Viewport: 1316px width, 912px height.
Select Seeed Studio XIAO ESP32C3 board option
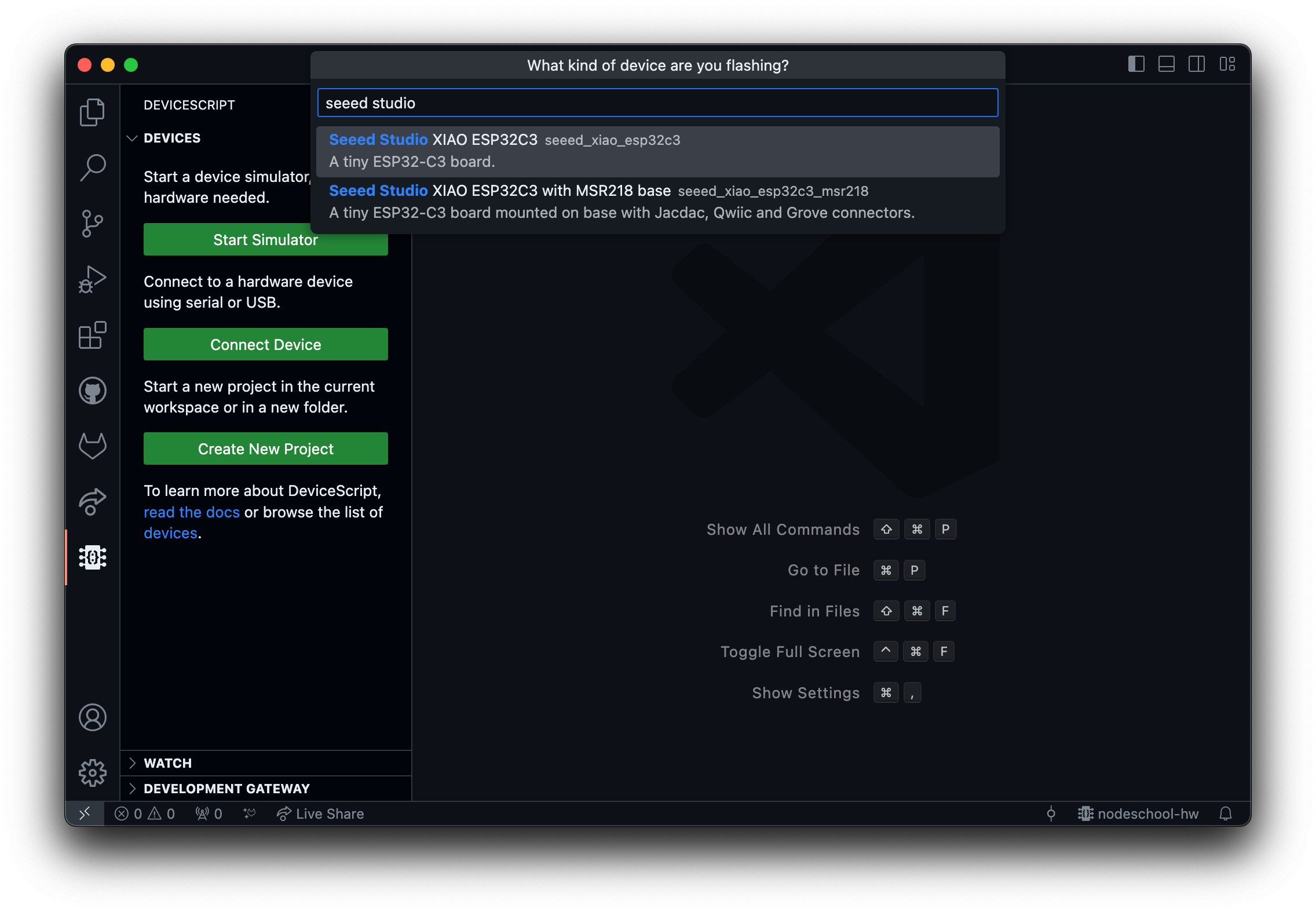pyautogui.click(x=657, y=151)
